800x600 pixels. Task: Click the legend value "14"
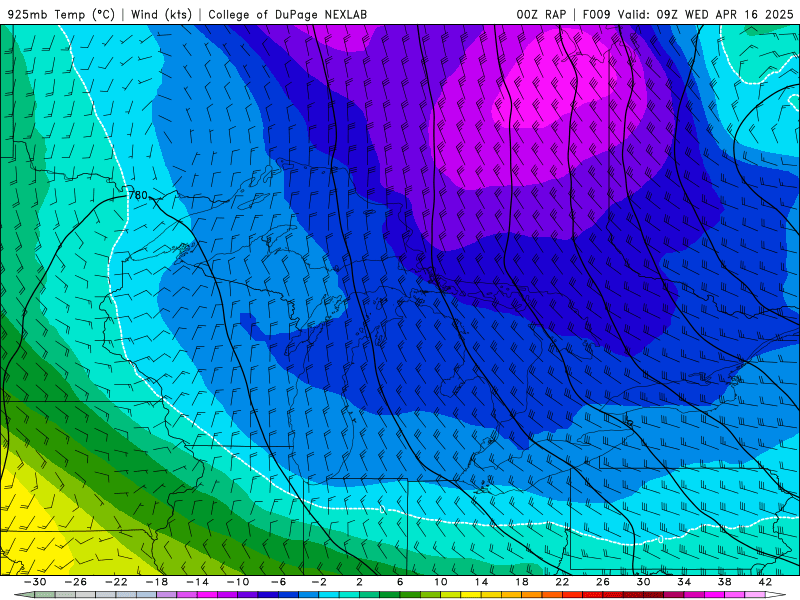tap(481, 582)
